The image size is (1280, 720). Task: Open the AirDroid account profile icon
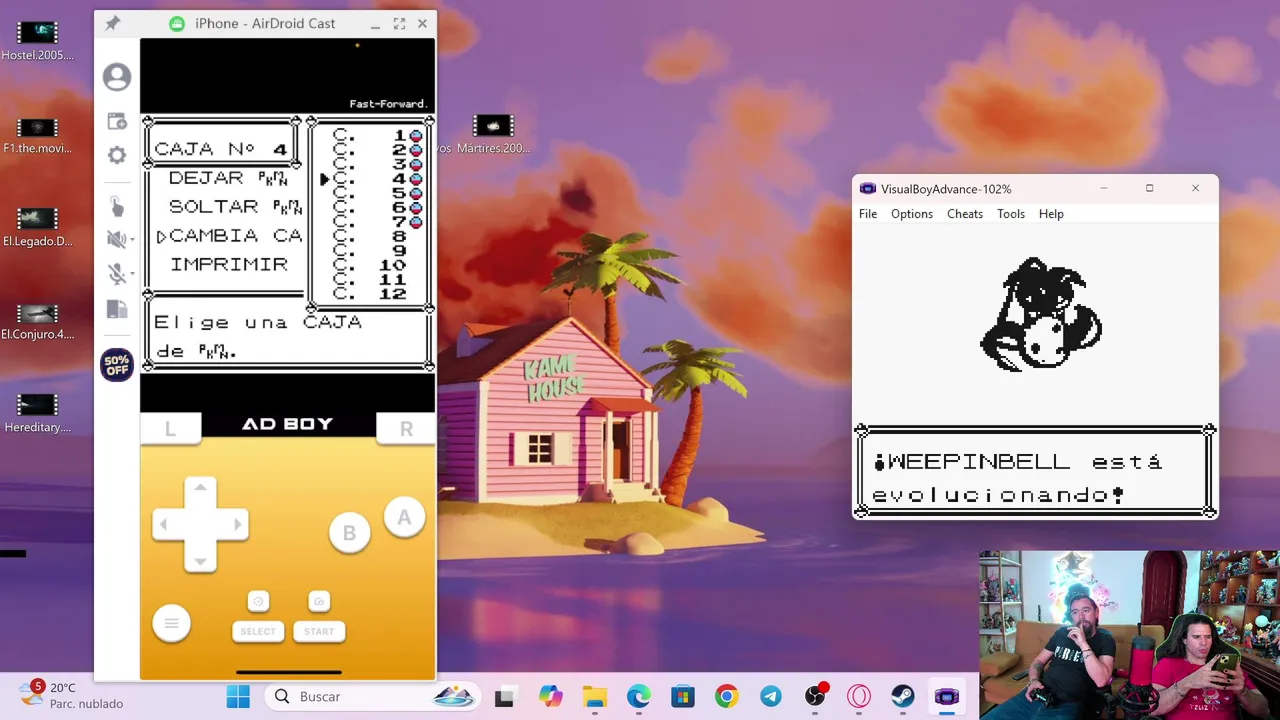pos(117,77)
